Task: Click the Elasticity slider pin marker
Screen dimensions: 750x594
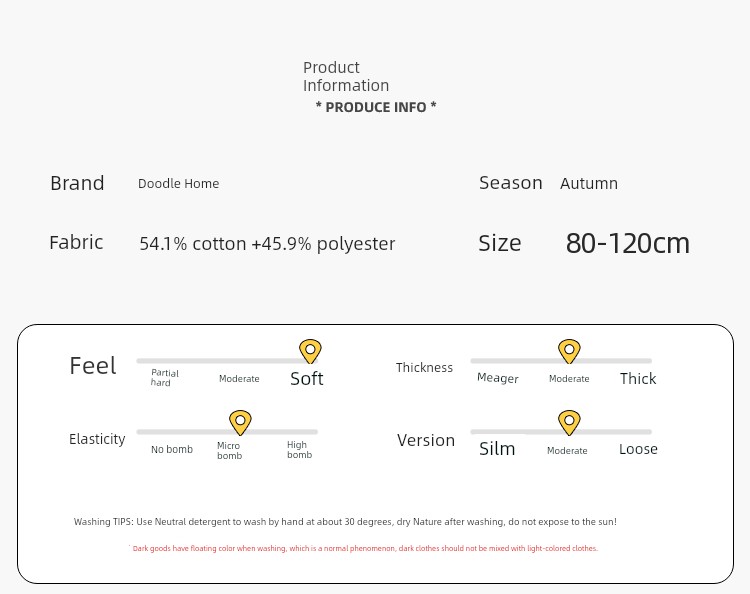Action: tap(240, 422)
